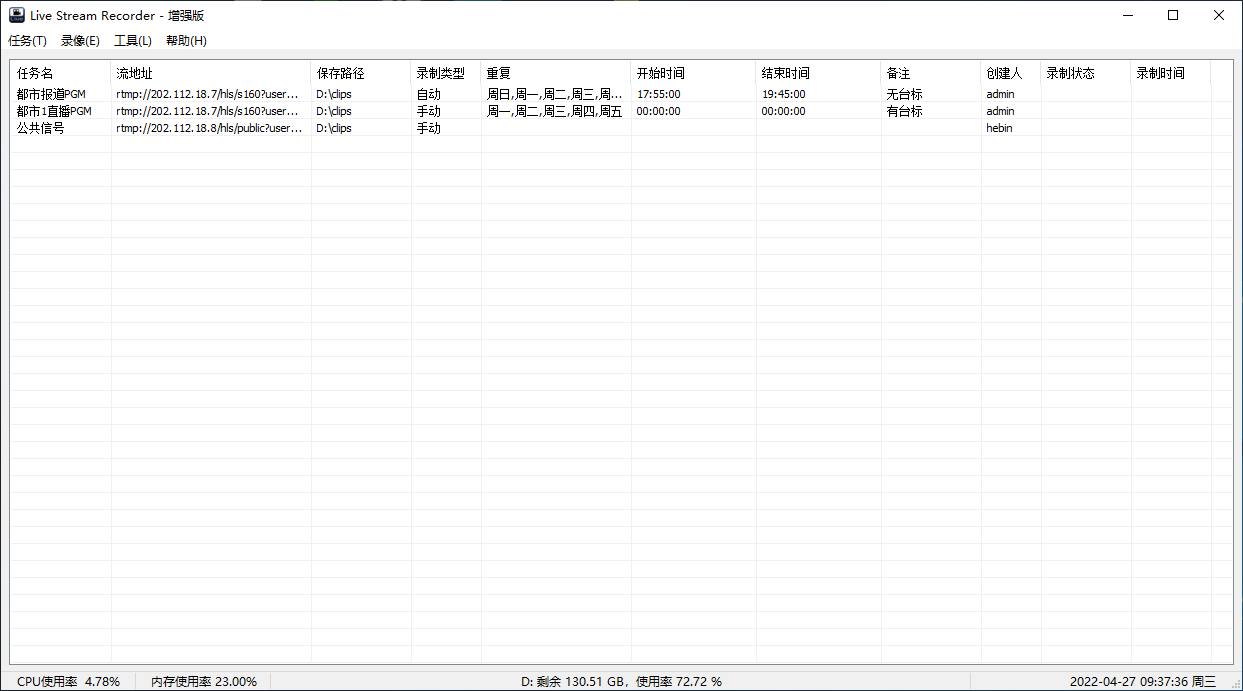Click 手动 type in 都市1直播PGM row

point(428,111)
